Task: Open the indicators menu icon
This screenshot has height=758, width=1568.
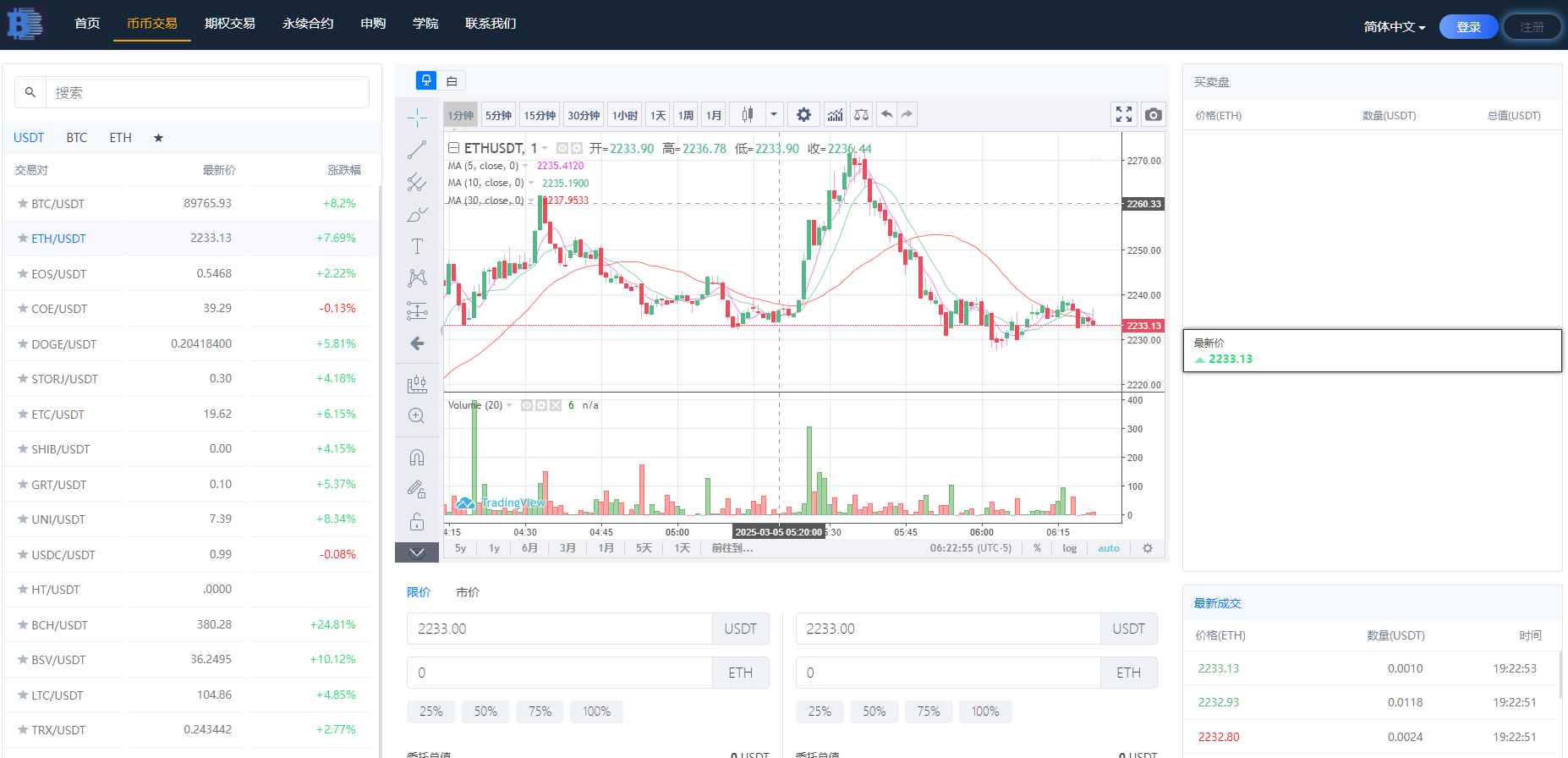Action: coord(835,115)
